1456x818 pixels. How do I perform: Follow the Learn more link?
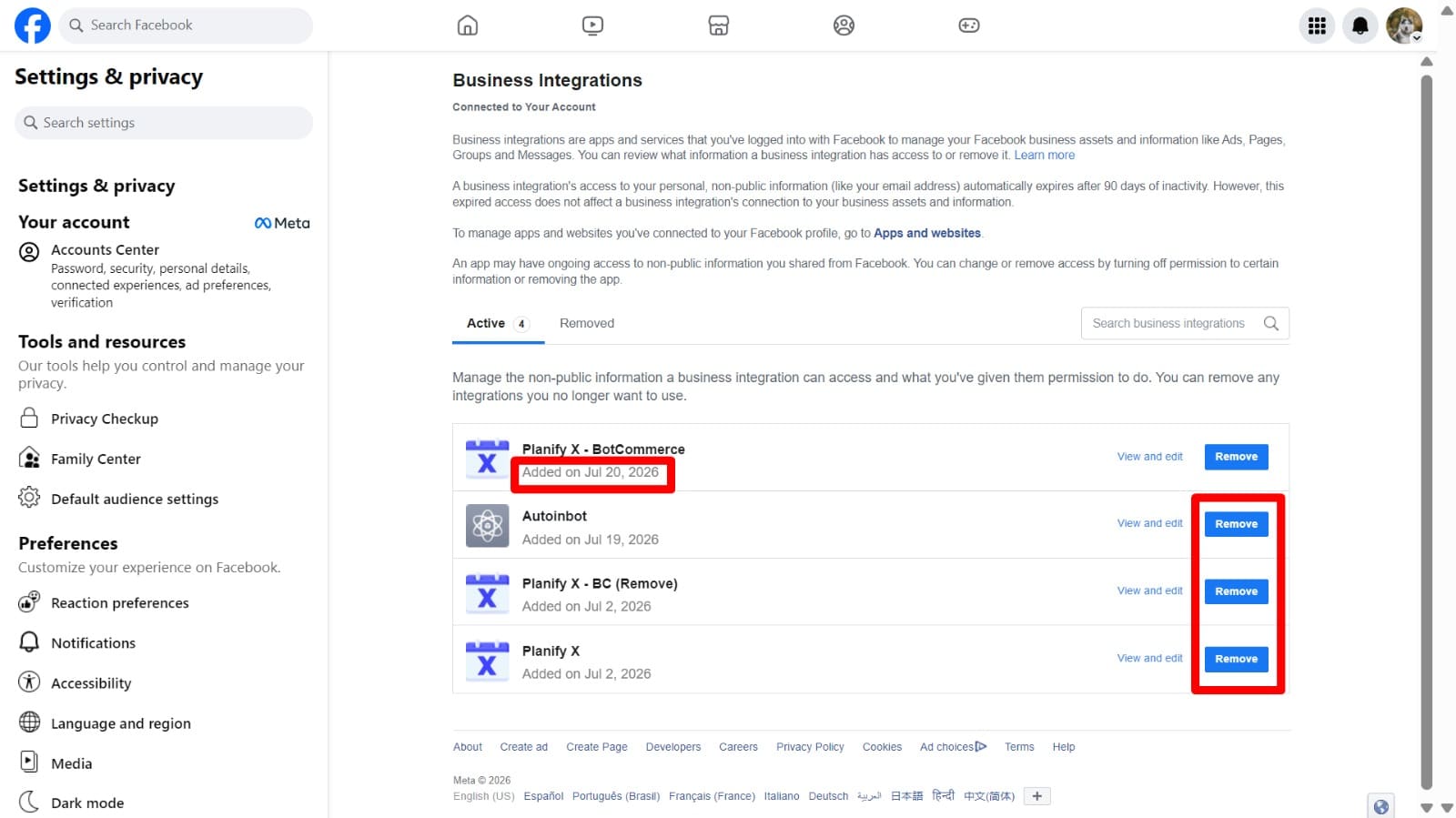pos(1045,156)
